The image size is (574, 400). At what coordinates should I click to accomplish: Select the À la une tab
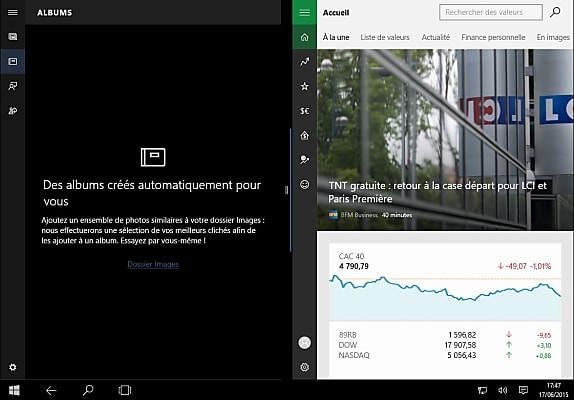[x=336, y=37]
